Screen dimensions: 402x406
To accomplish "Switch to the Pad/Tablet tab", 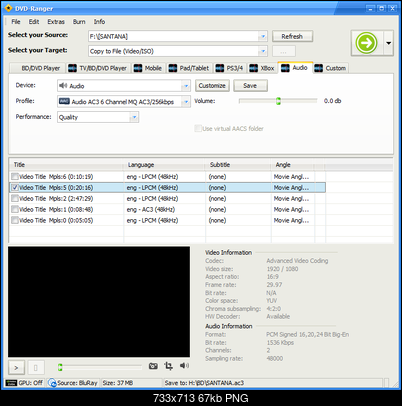I will tap(189, 68).
